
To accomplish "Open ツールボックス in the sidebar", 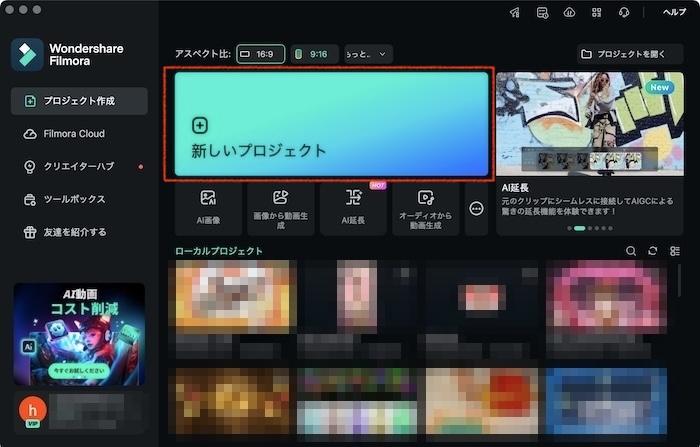I will tap(79, 199).
